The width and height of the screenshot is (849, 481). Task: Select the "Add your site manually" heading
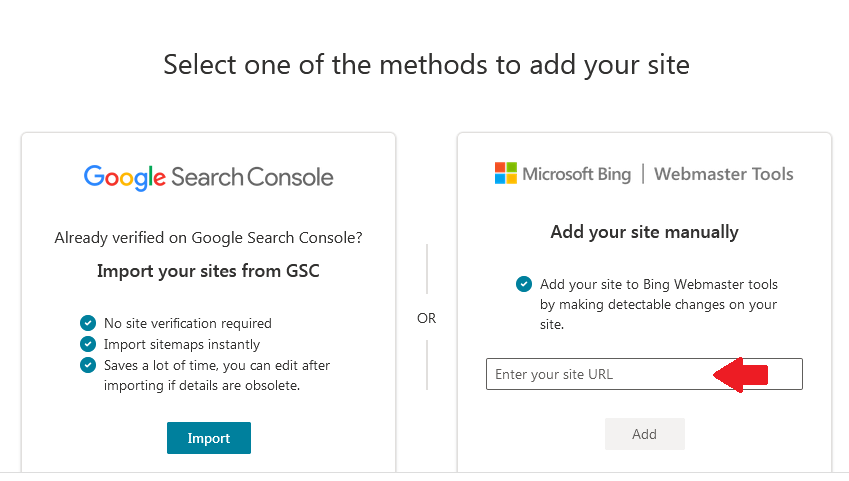(x=644, y=232)
